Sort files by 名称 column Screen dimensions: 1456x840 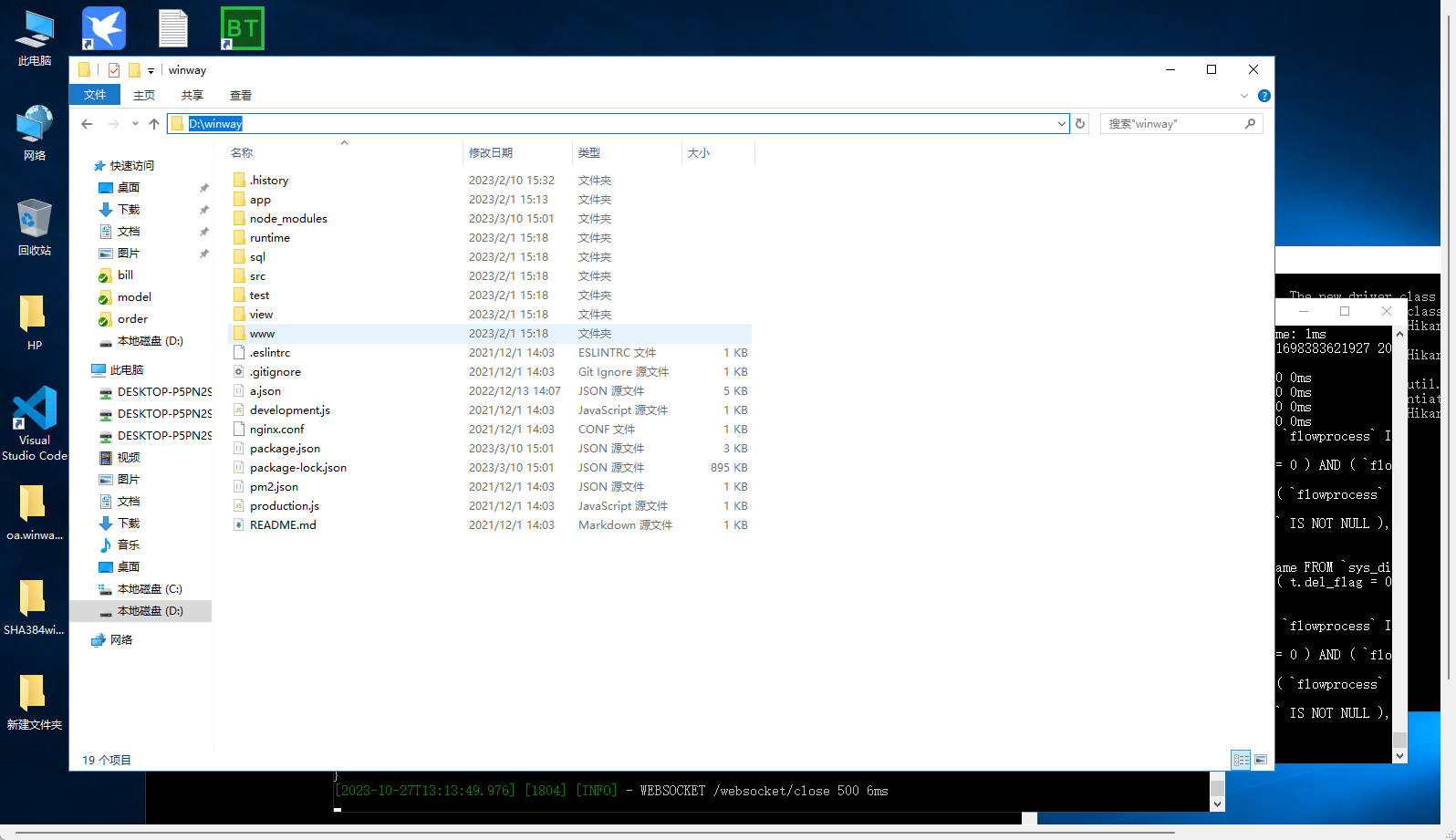(242, 153)
